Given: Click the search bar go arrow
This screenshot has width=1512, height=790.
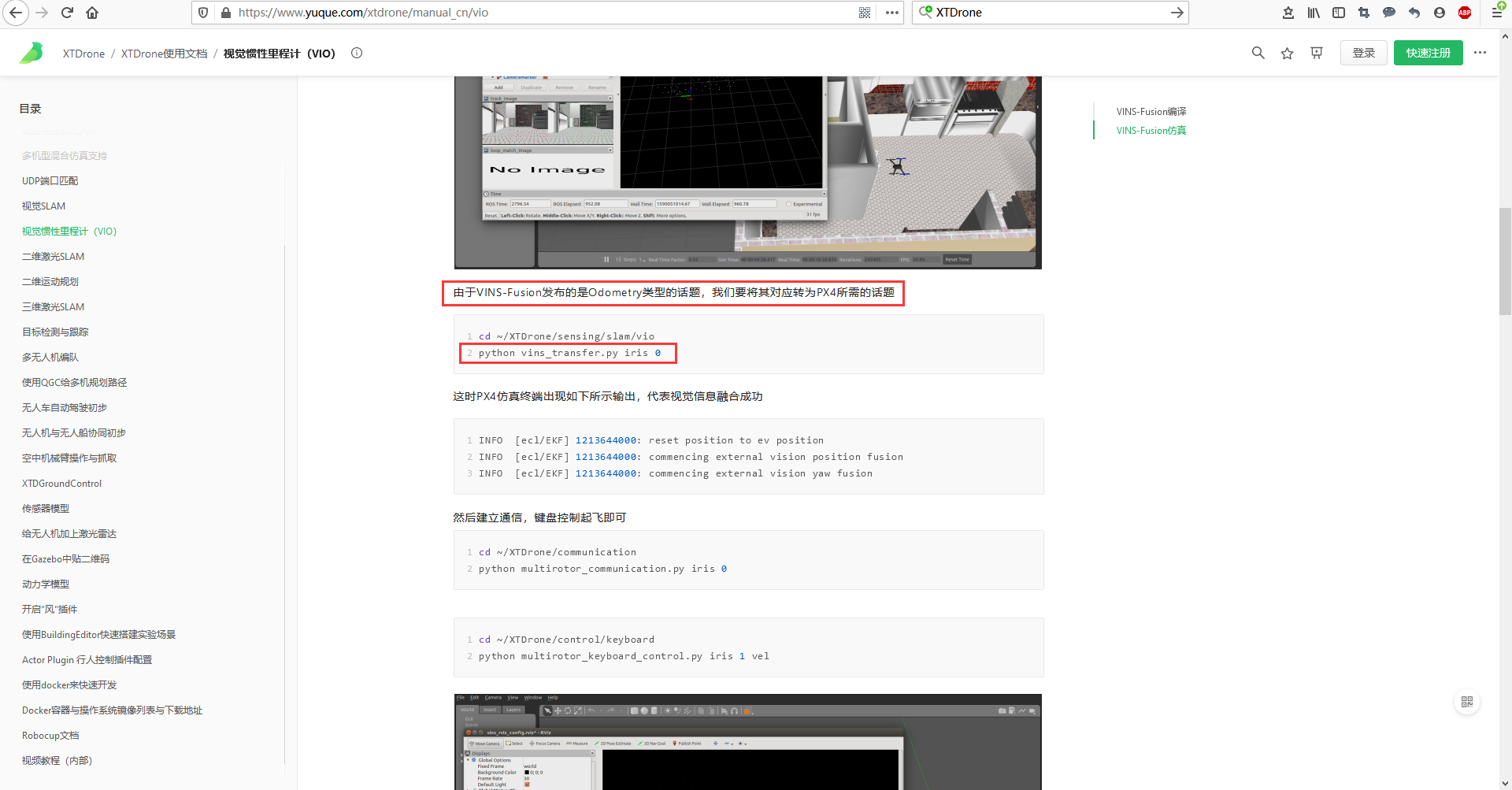Looking at the screenshot, I should (x=1177, y=13).
